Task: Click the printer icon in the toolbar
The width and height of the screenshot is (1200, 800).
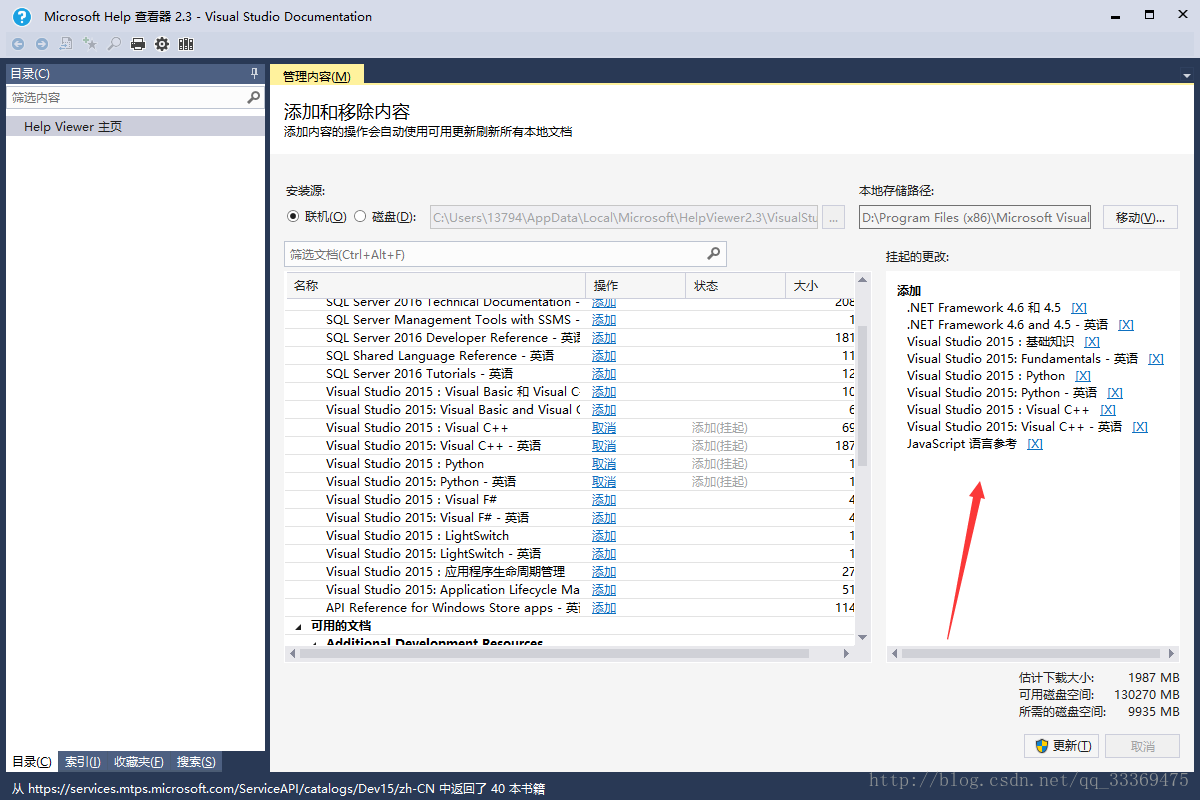Action: click(138, 44)
